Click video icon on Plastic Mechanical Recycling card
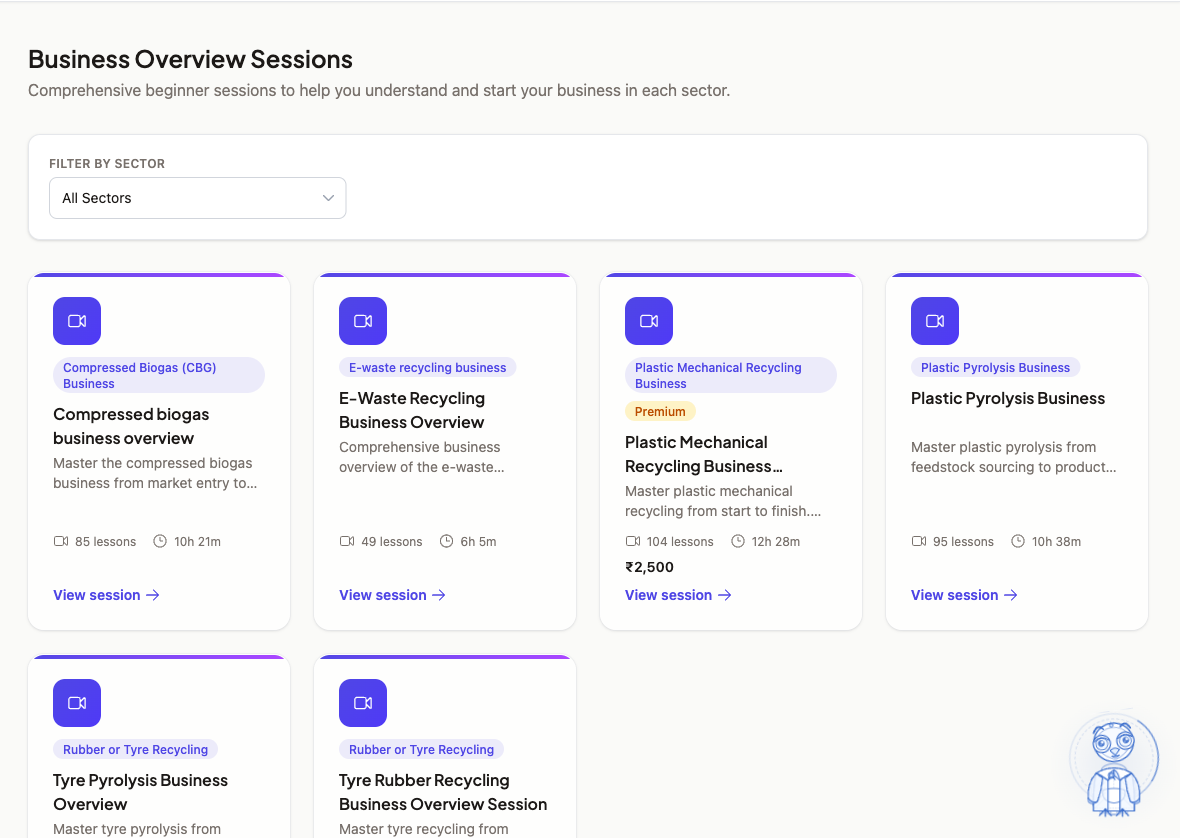The image size is (1180, 838). tap(649, 321)
